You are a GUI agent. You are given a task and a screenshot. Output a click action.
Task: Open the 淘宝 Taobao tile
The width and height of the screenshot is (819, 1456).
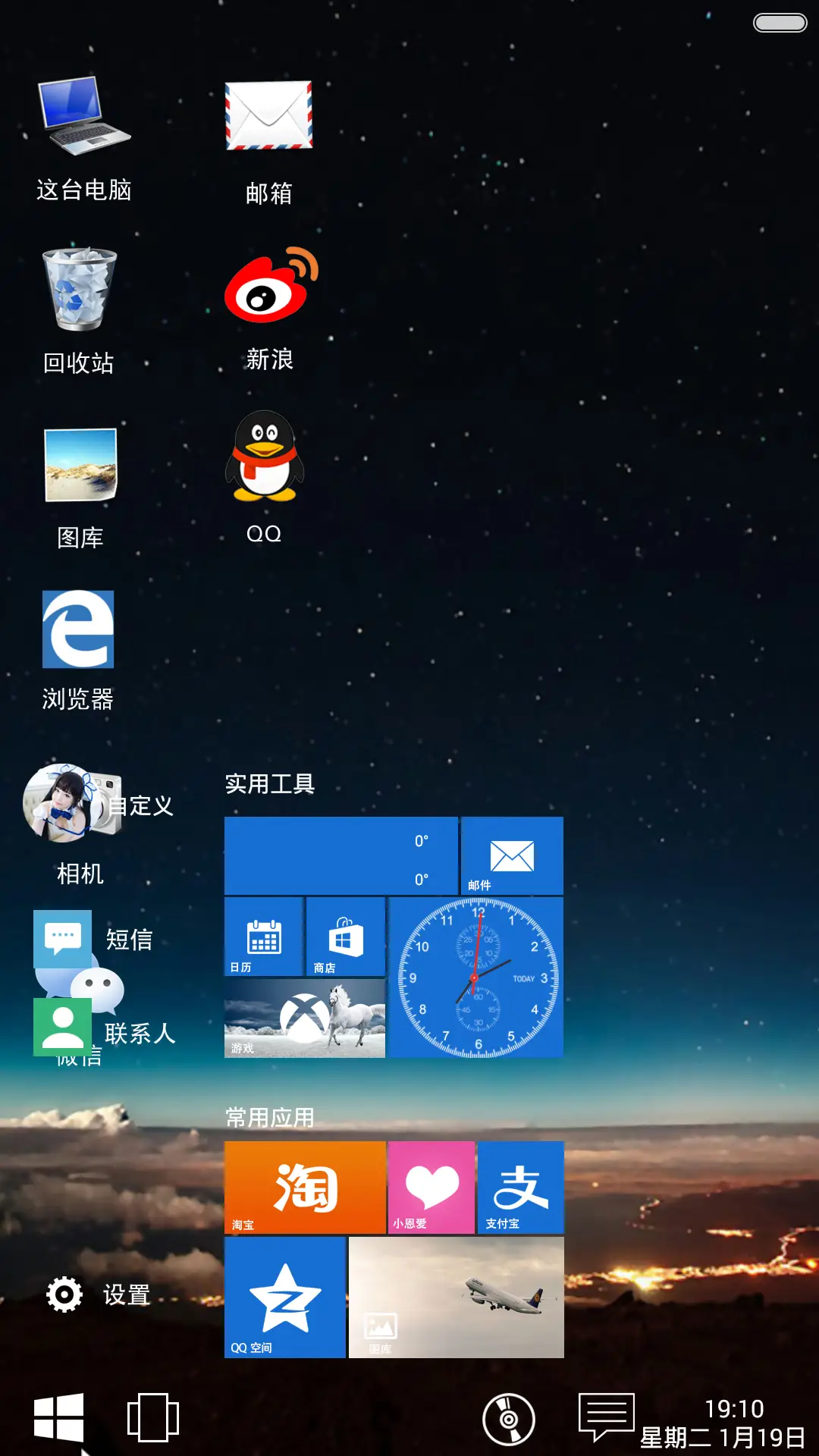point(305,1187)
